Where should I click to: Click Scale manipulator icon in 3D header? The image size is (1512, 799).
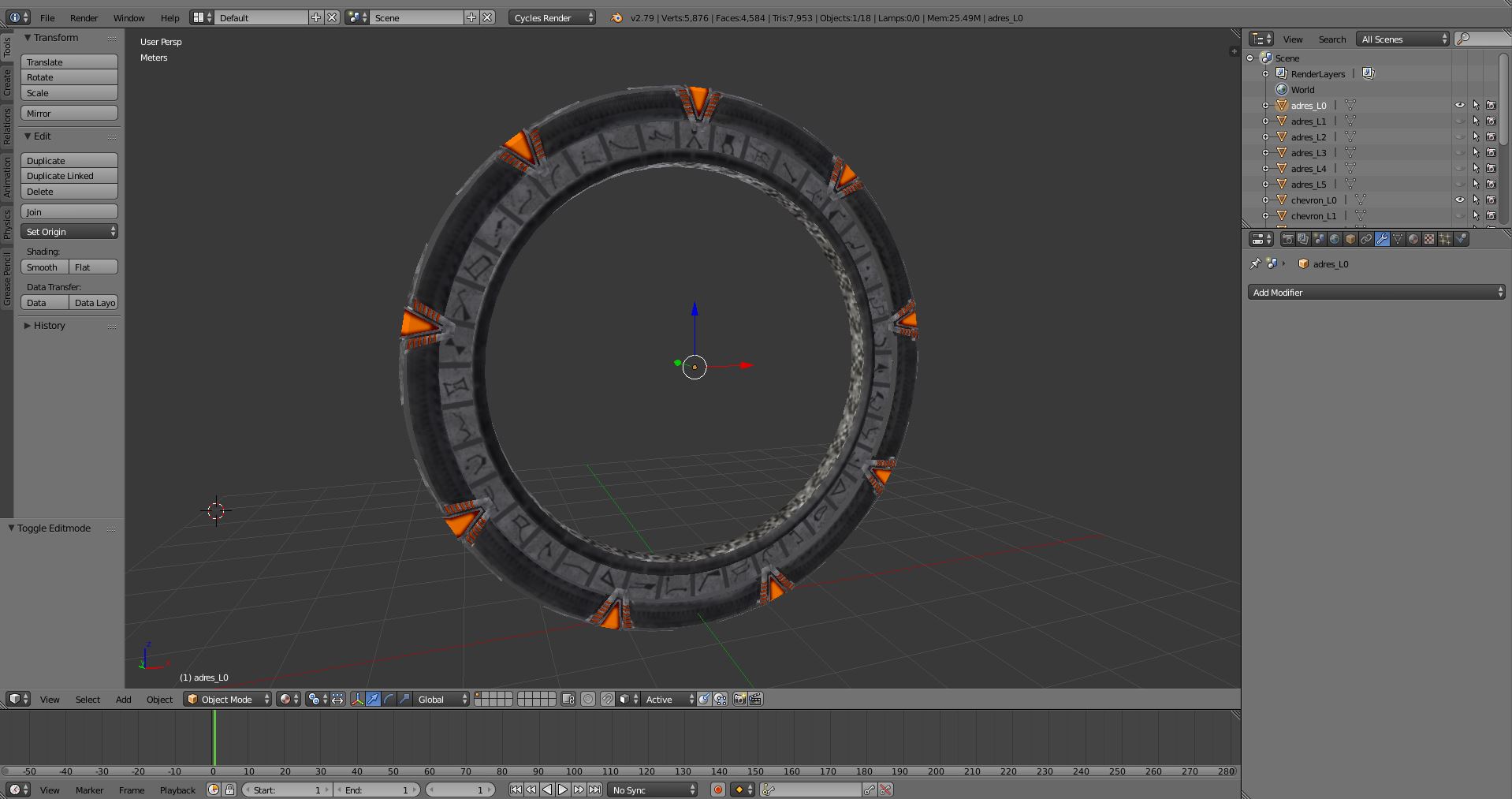point(404,699)
